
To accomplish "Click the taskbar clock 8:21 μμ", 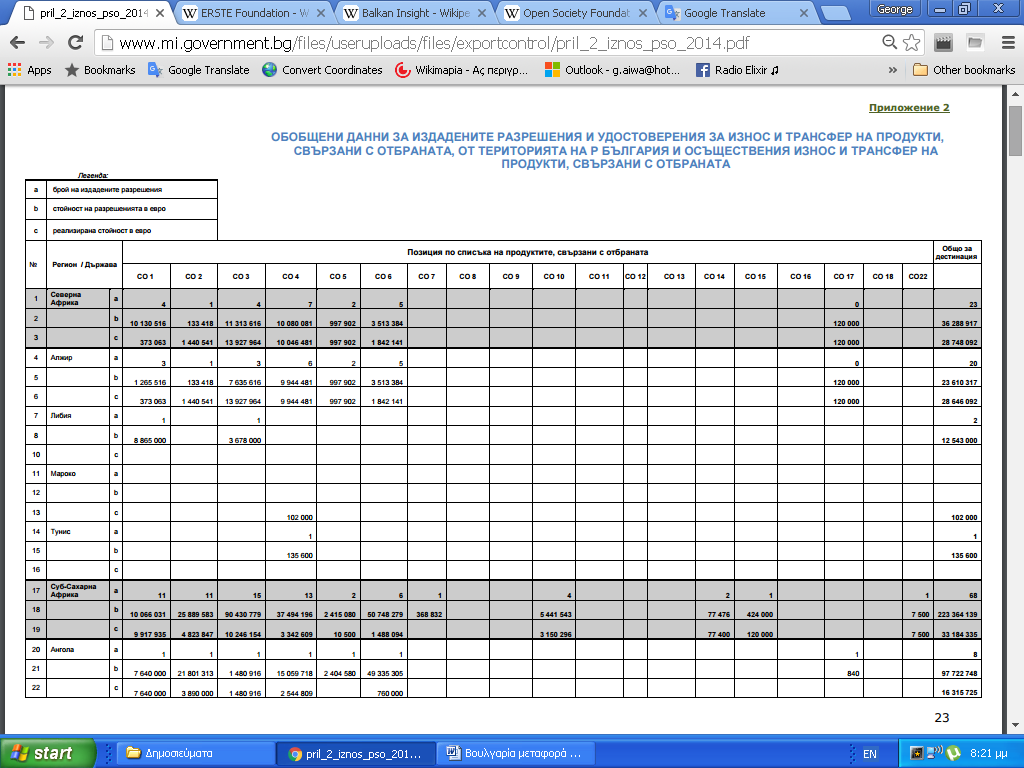I will coord(989,754).
